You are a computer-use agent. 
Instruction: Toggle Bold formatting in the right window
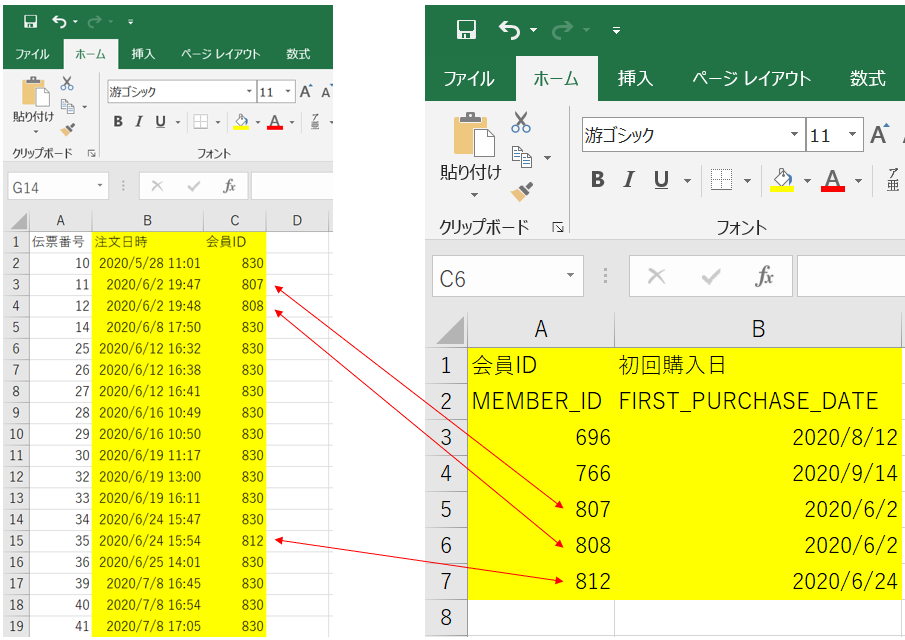tap(598, 180)
